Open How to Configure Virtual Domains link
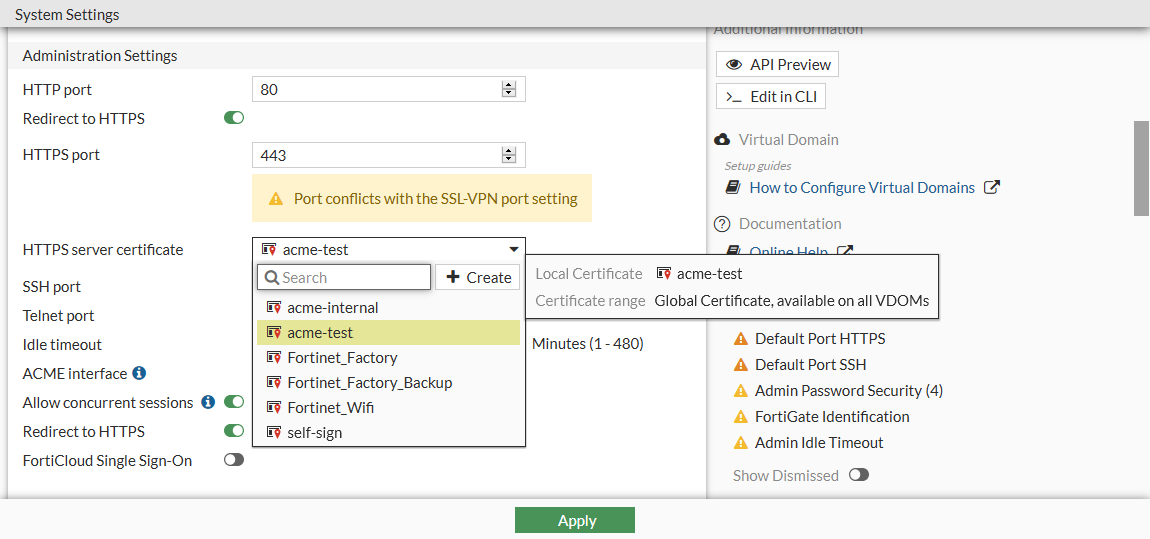This screenshot has height=539, width=1150. pos(861,187)
